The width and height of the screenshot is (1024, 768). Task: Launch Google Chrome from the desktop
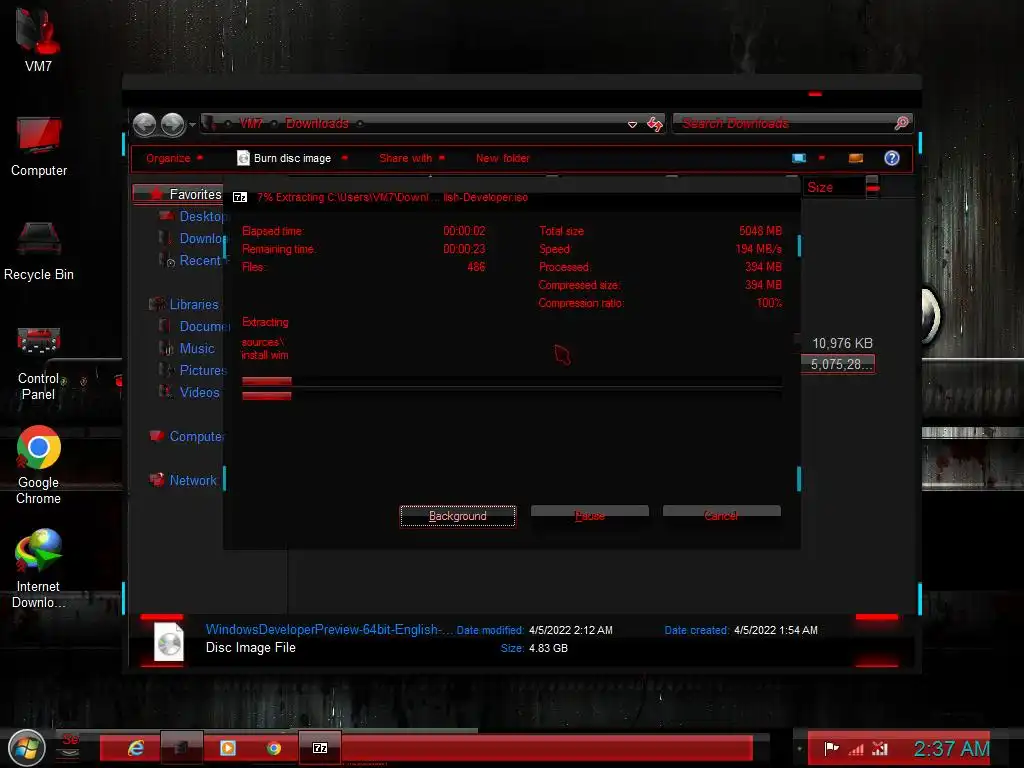click(39, 465)
